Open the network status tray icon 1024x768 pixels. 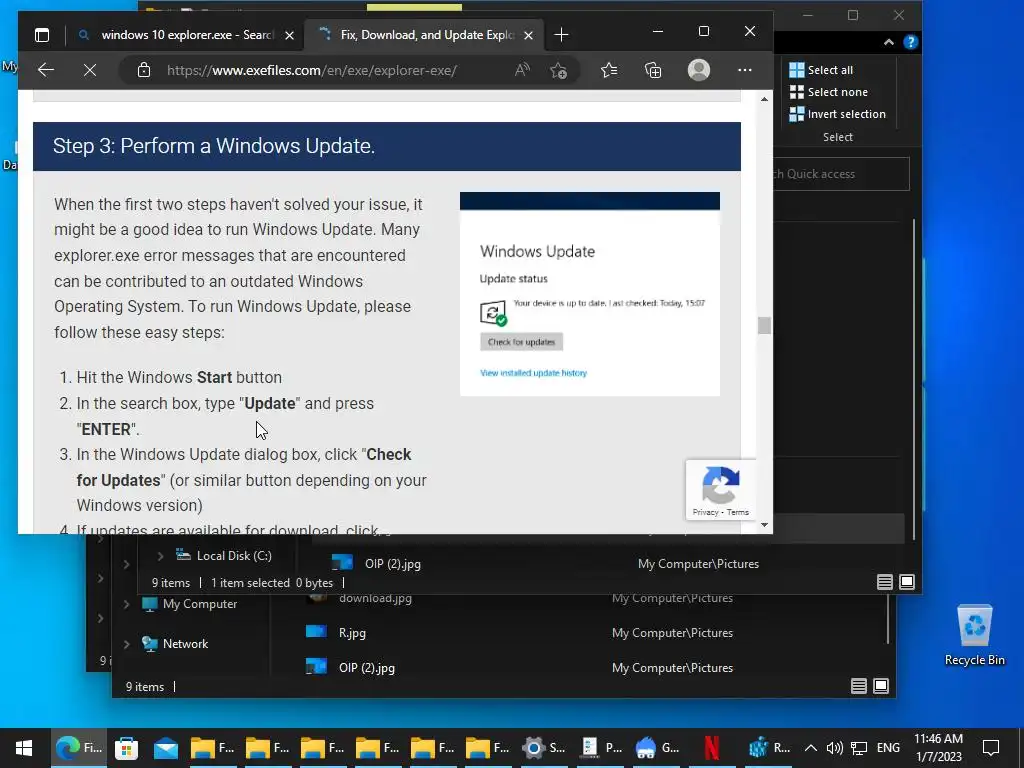coord(859,748)
